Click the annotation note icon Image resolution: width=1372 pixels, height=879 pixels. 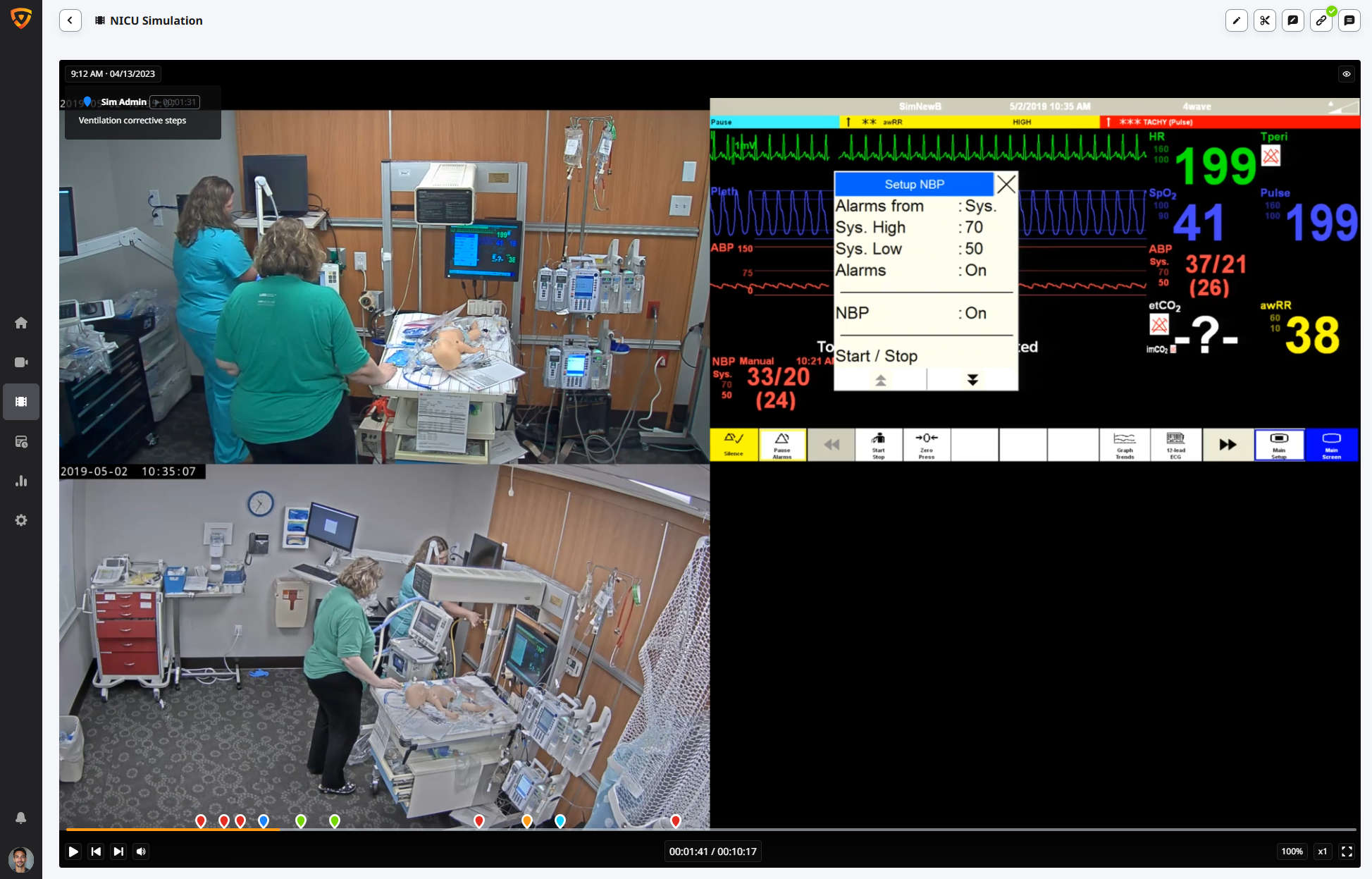pos(1293,20)
